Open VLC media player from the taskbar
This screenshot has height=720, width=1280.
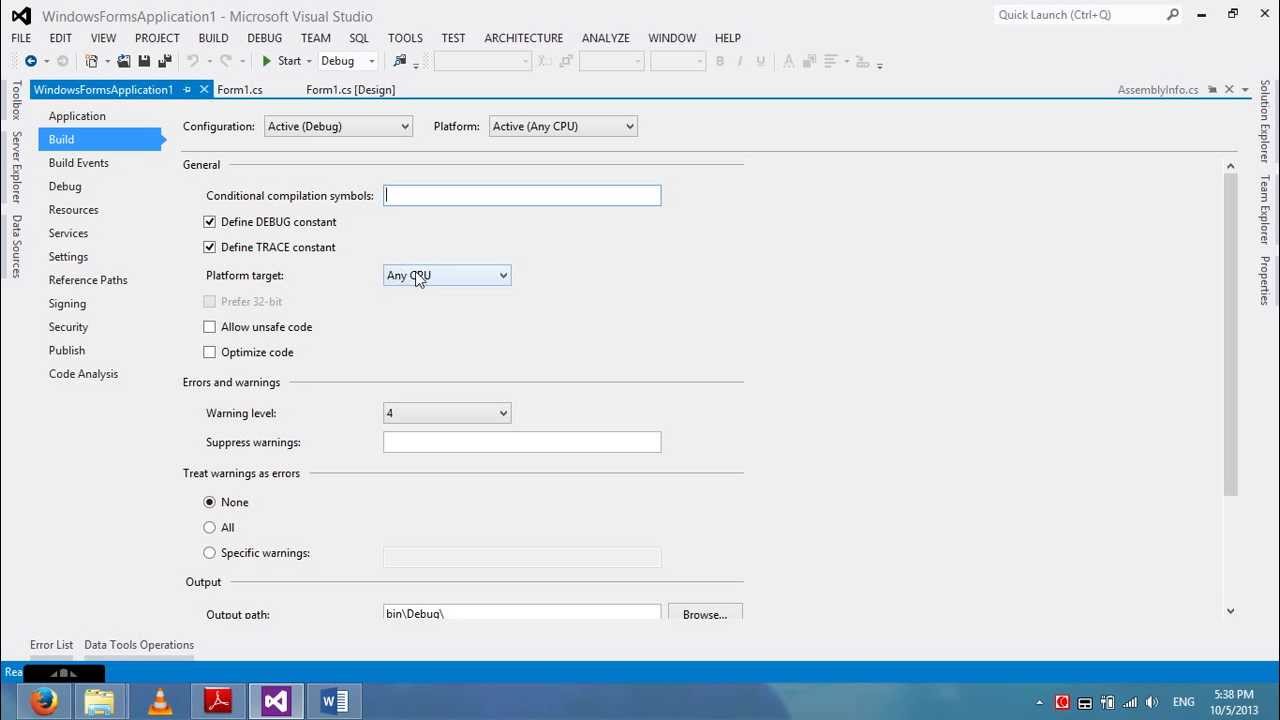160,702
